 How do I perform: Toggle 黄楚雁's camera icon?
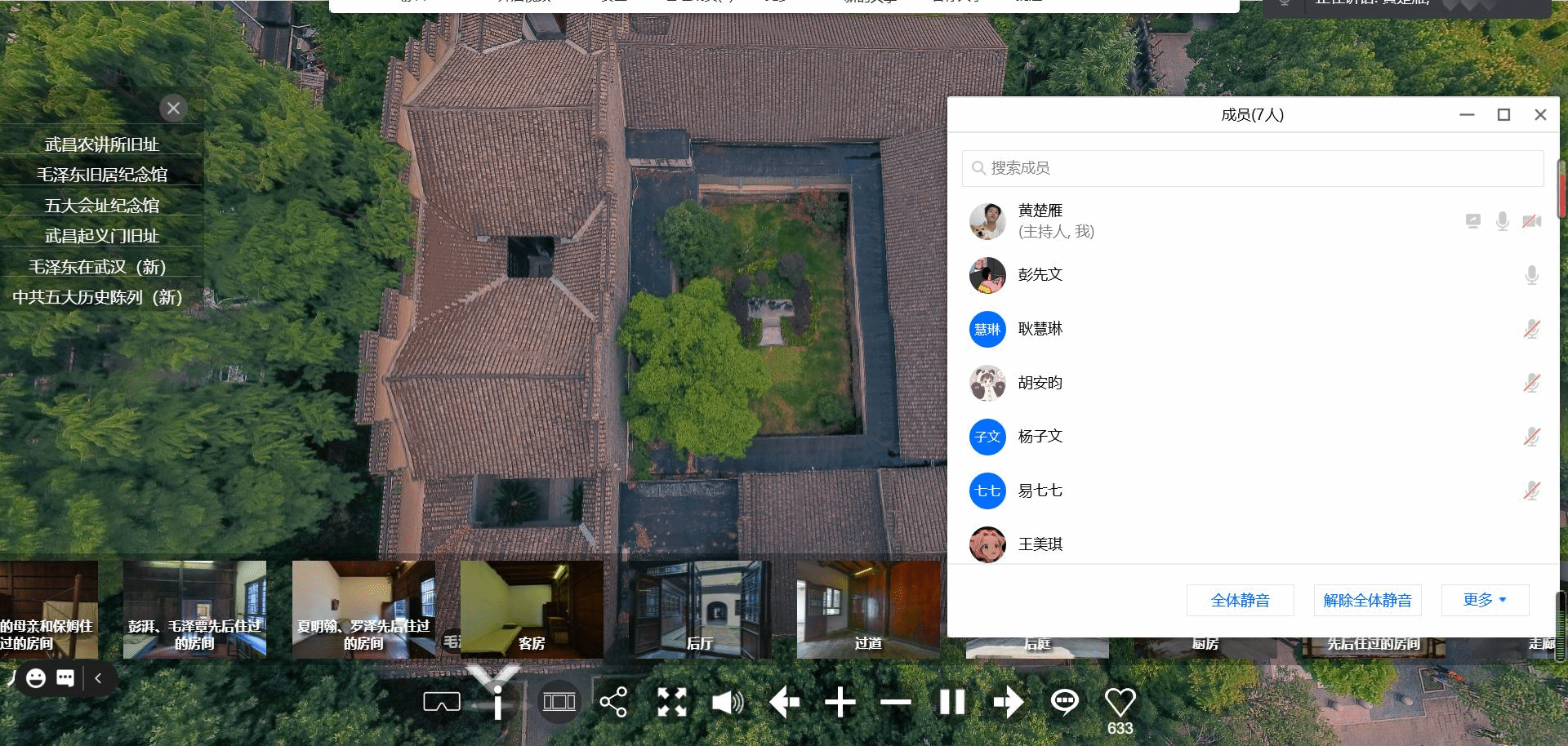click(1531, 221)
